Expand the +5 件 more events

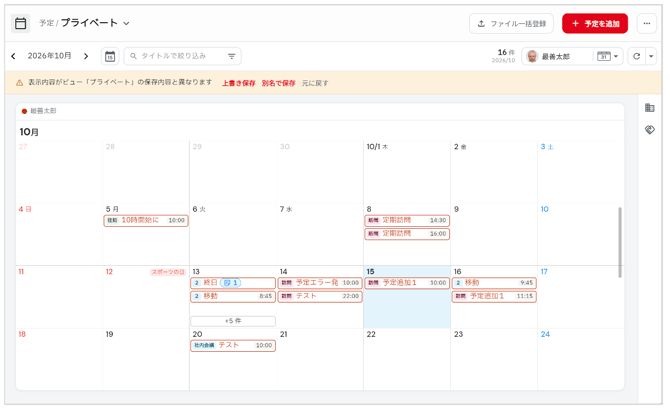tap(233, 321)
